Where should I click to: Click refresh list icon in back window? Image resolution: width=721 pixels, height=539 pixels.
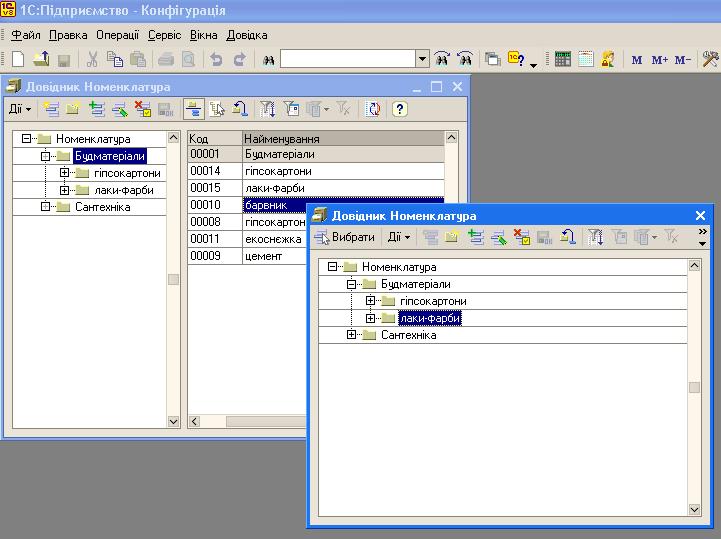click(x=373, y=109)
